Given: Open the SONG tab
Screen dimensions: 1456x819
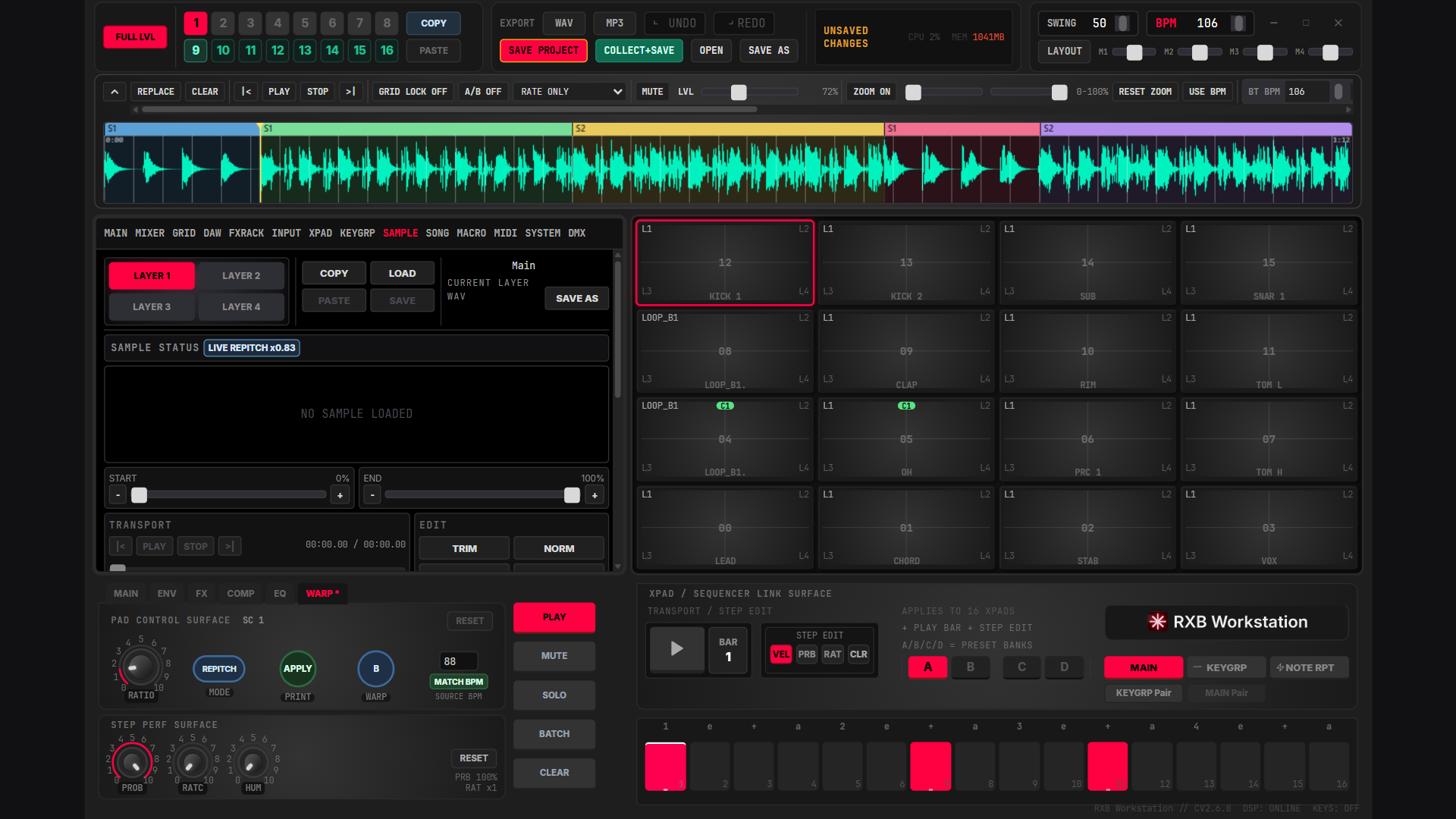Looking at the screenshot, I should click(x=438, y=233).
